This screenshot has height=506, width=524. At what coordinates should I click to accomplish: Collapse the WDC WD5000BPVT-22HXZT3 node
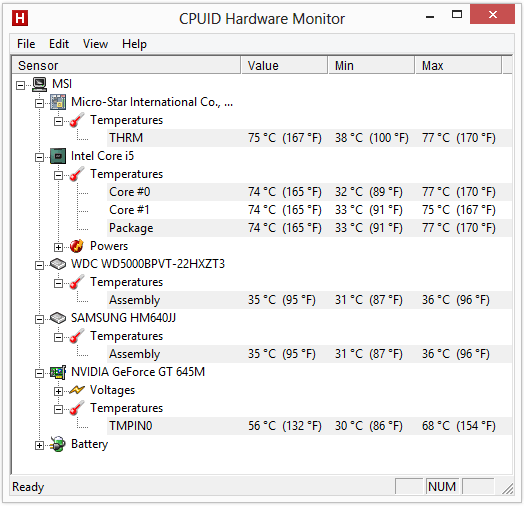[39, 265]
